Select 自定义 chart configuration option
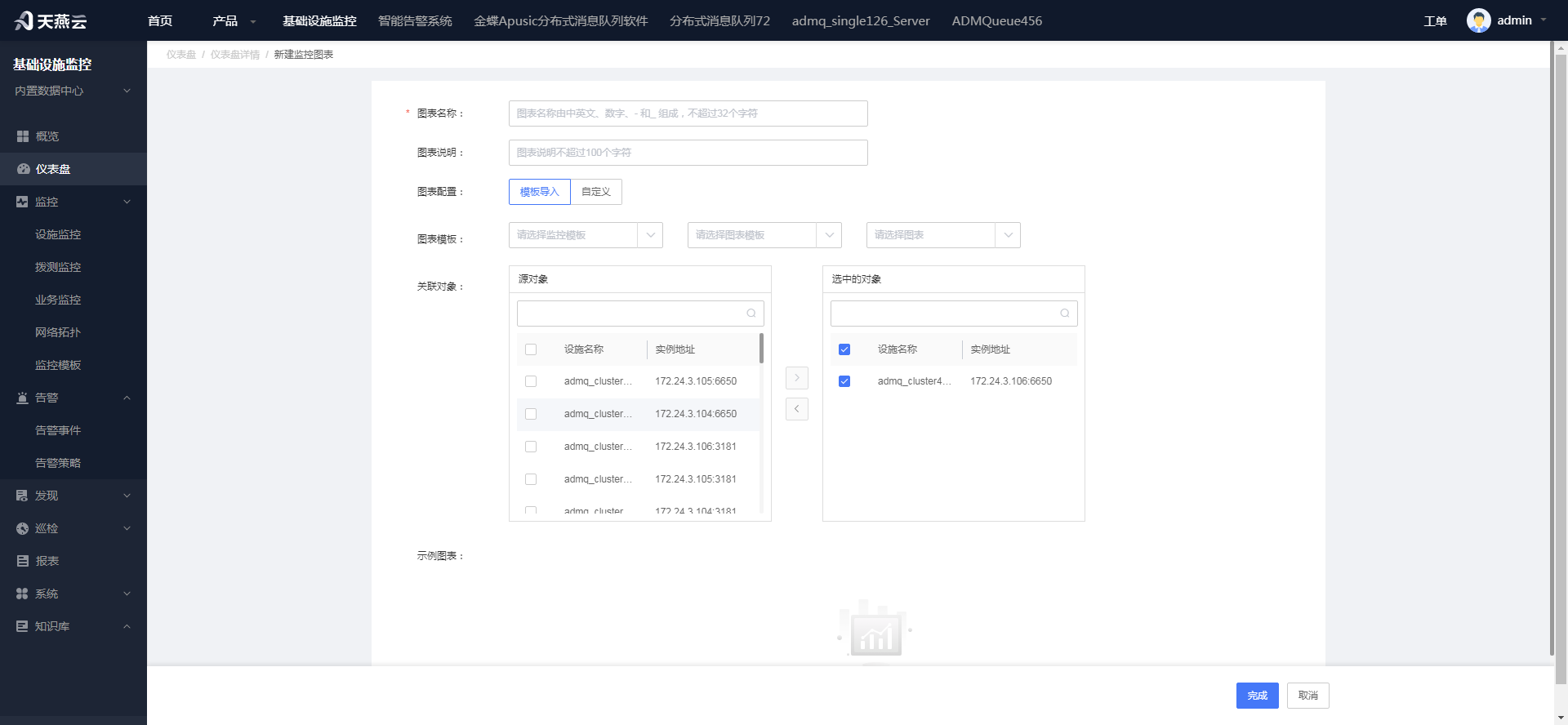Viewport: 1568px width, 725px height. pyautogui.click(x=596, y=192)
